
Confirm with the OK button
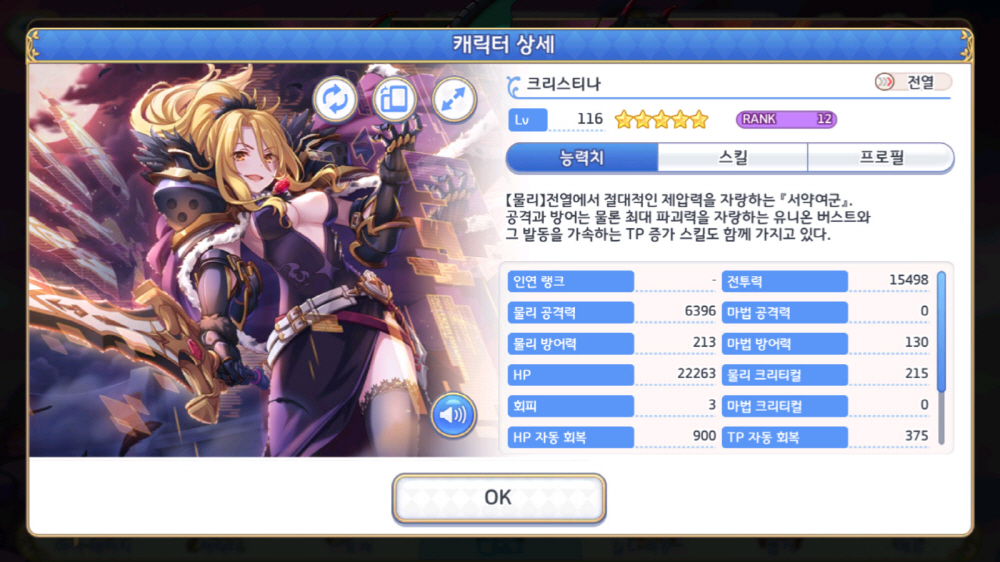499,498
